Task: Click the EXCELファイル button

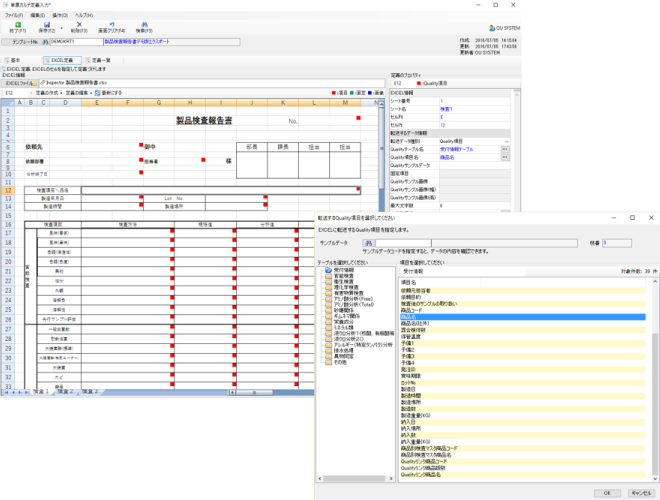Action: pyautogui.click(x=20, y=83)
